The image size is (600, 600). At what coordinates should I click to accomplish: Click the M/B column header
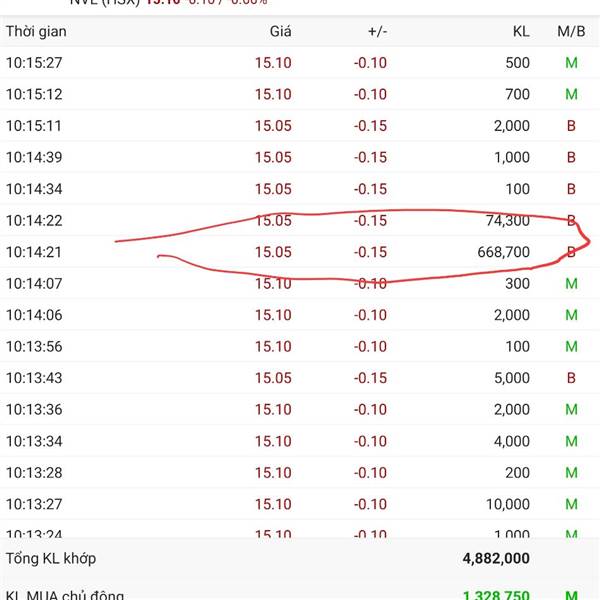click(571, 31)
